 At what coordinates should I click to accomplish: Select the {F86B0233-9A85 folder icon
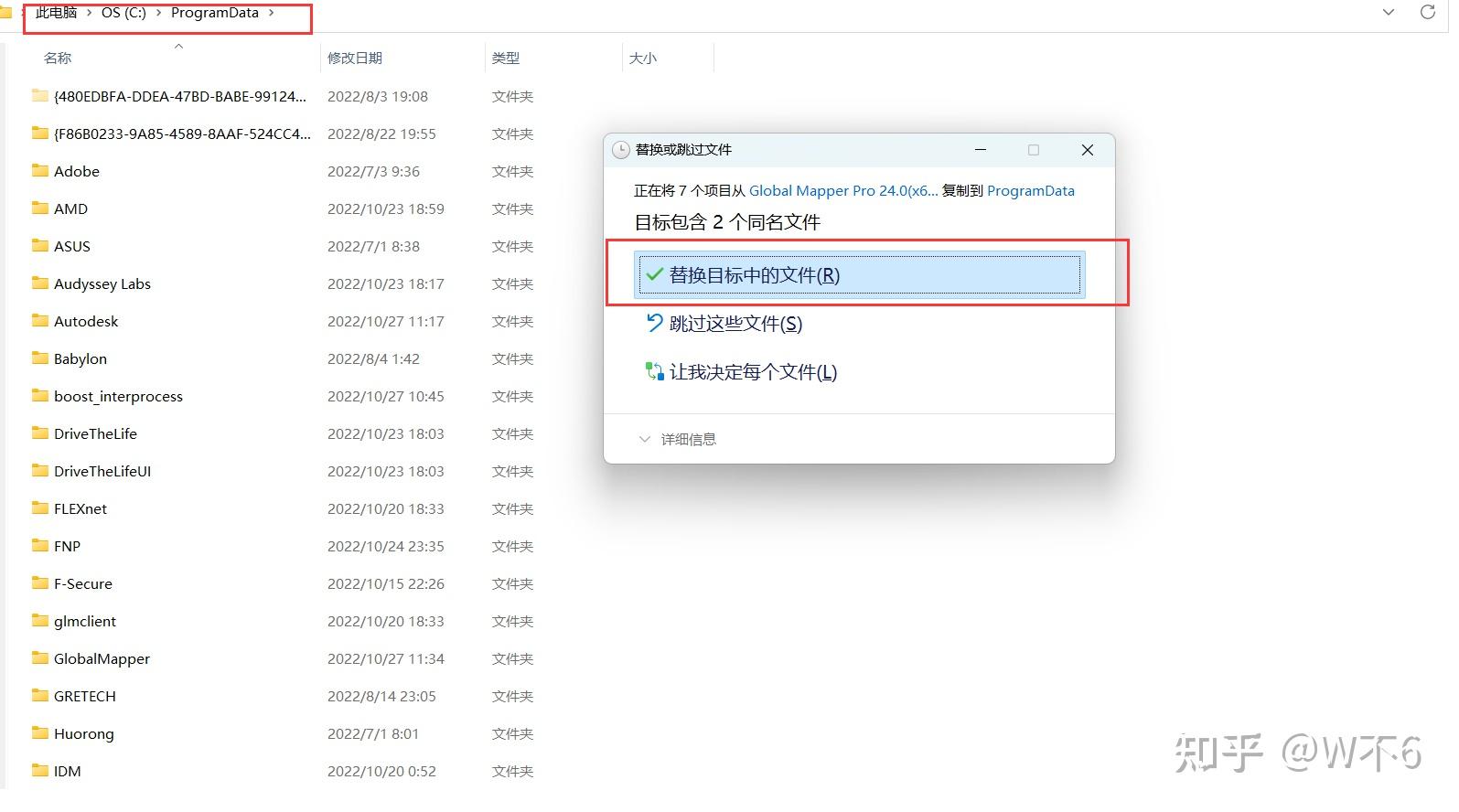(x=39, y=133)
